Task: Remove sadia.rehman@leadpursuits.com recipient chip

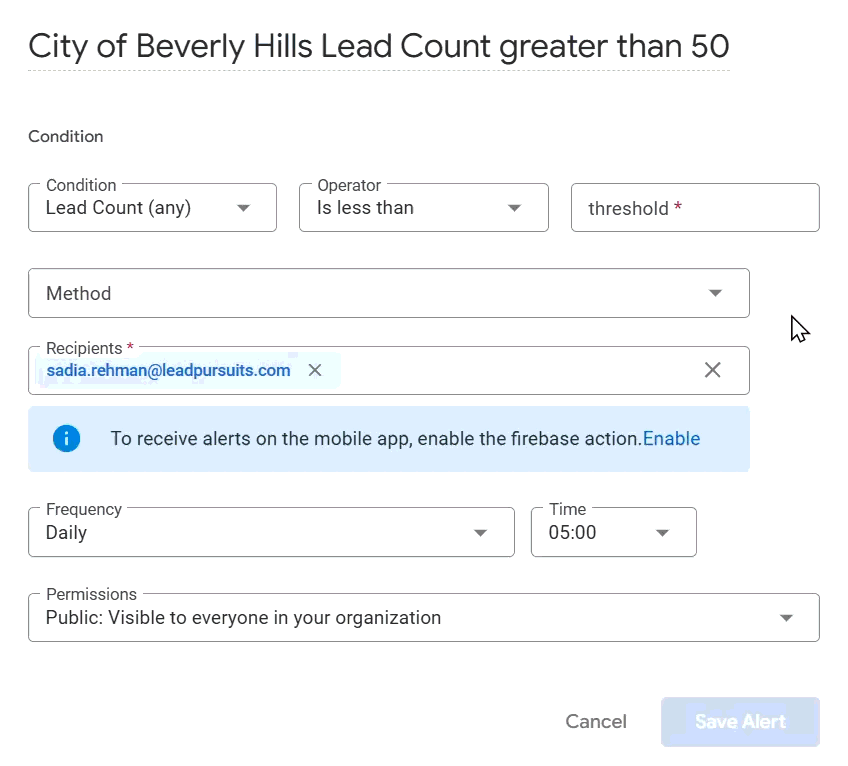Action: click(315, 370)
